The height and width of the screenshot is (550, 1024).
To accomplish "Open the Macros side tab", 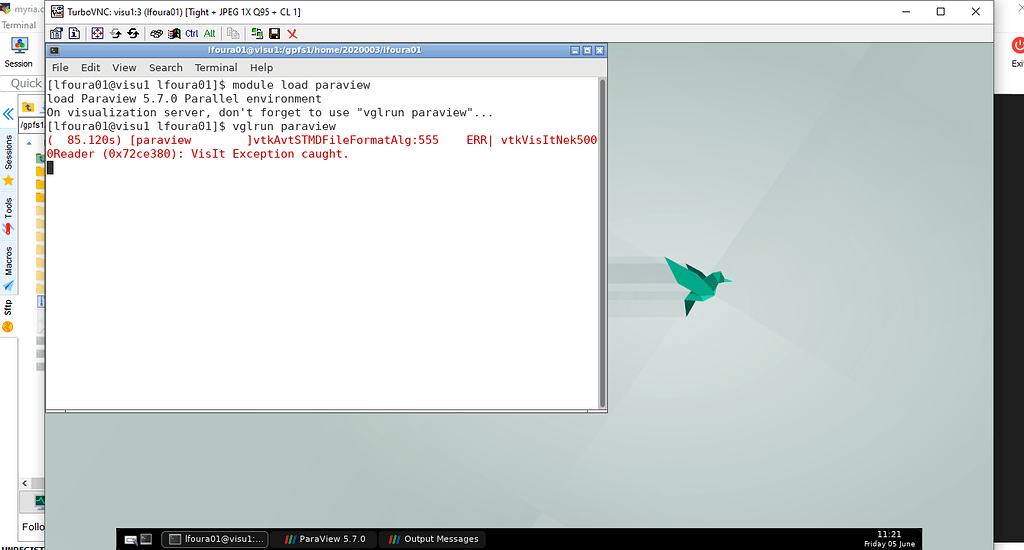I will 8,268.
